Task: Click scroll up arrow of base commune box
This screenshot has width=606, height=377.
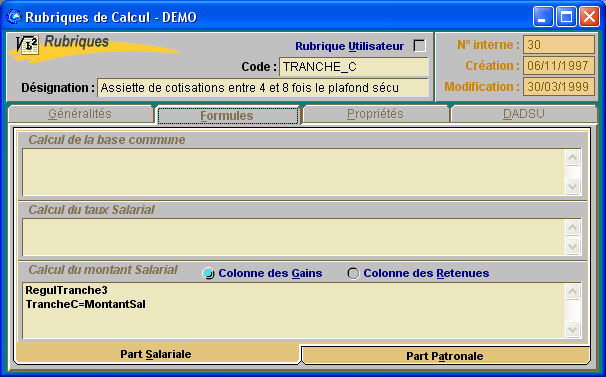Action: pyautogui.click(x=572, y=157)
